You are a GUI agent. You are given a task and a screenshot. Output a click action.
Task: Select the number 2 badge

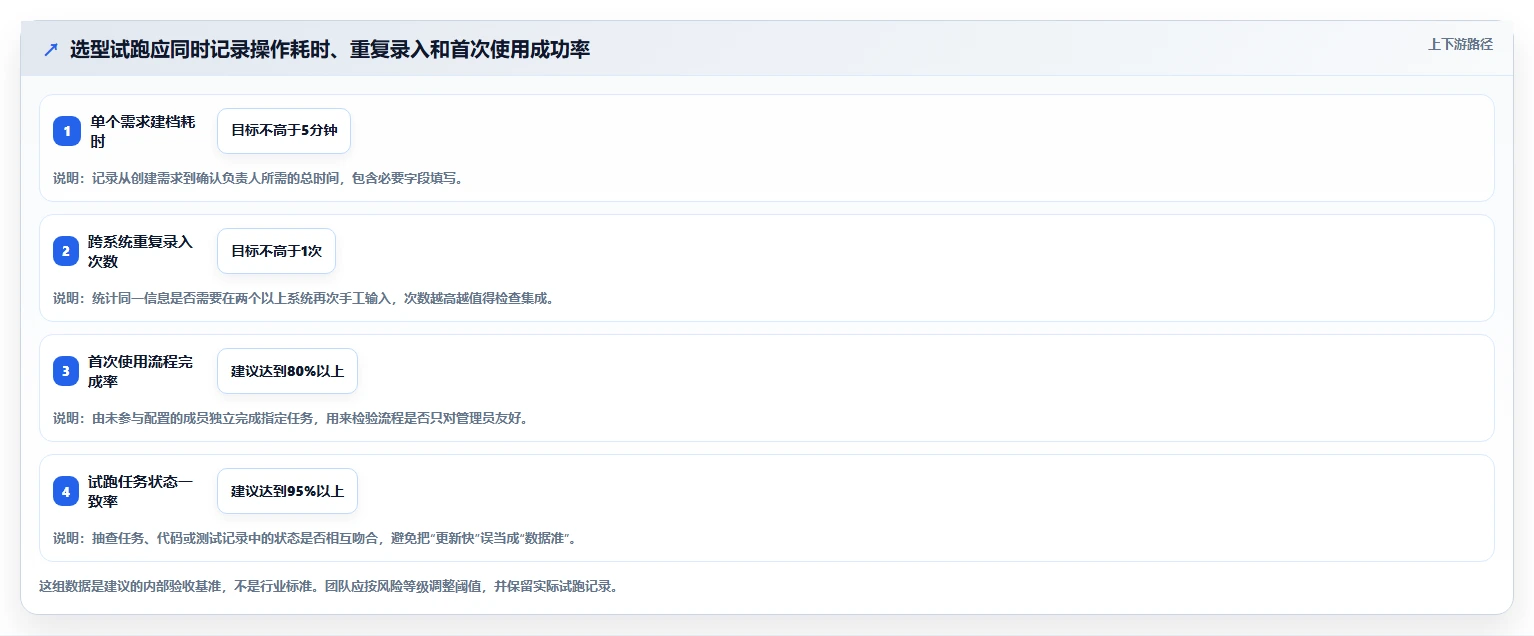(x=67, y=251)
